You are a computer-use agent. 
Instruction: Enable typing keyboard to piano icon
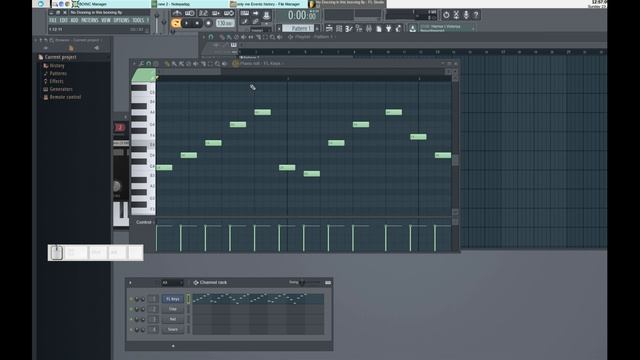tap(244, 13)
